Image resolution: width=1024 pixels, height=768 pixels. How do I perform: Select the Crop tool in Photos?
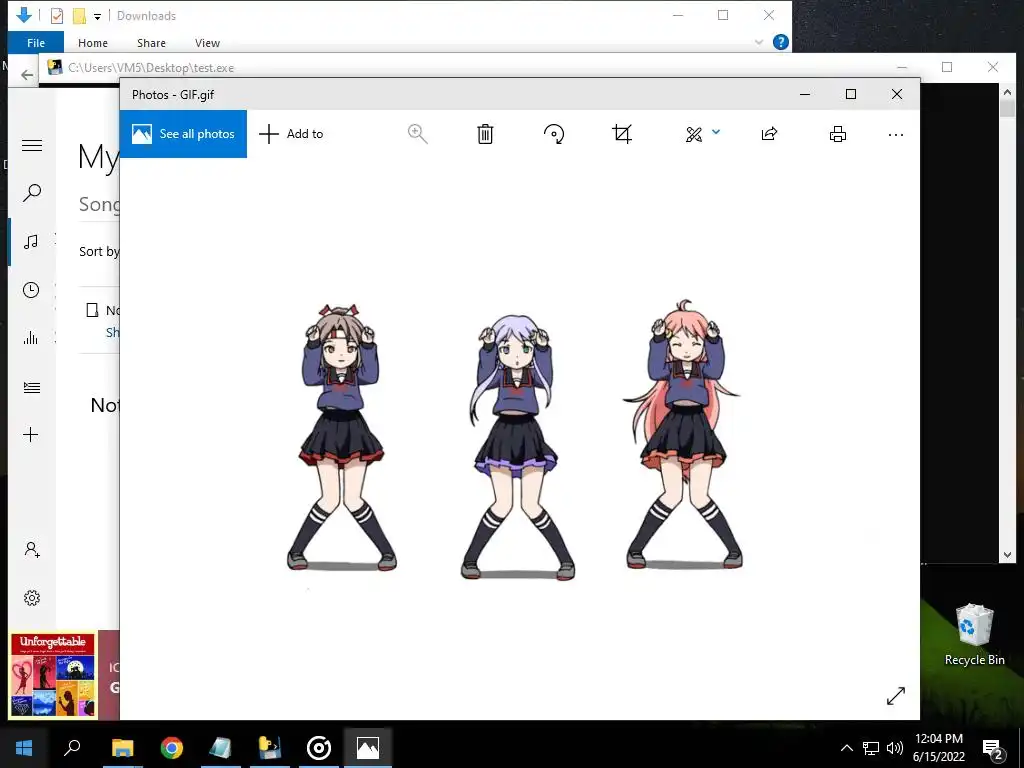[x=622, y=134]
